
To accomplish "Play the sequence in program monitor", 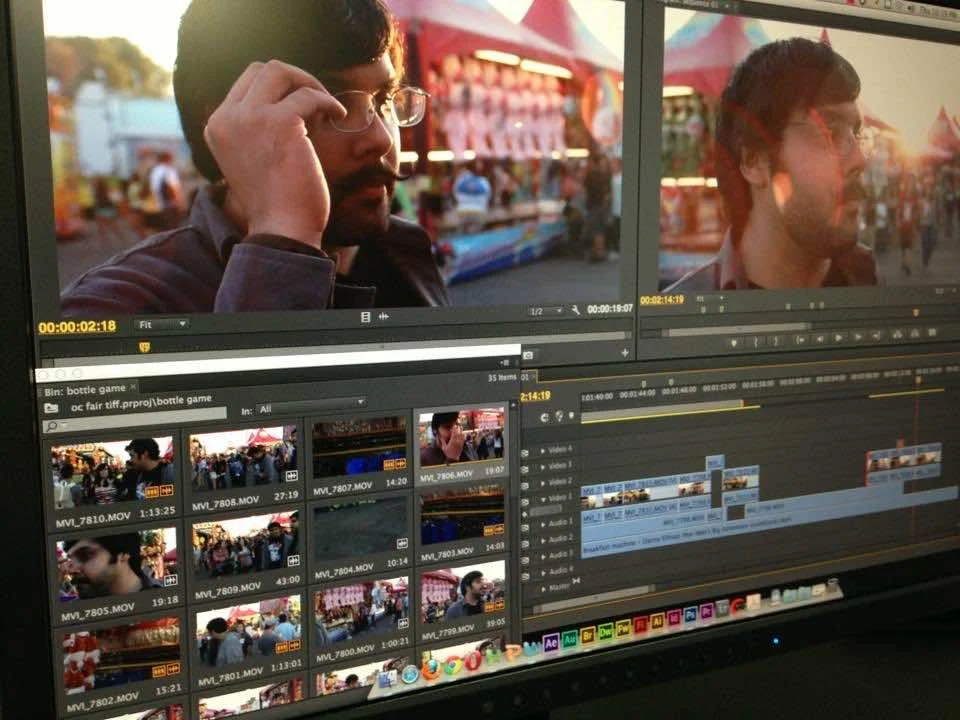I will click(x=838, y=337).
